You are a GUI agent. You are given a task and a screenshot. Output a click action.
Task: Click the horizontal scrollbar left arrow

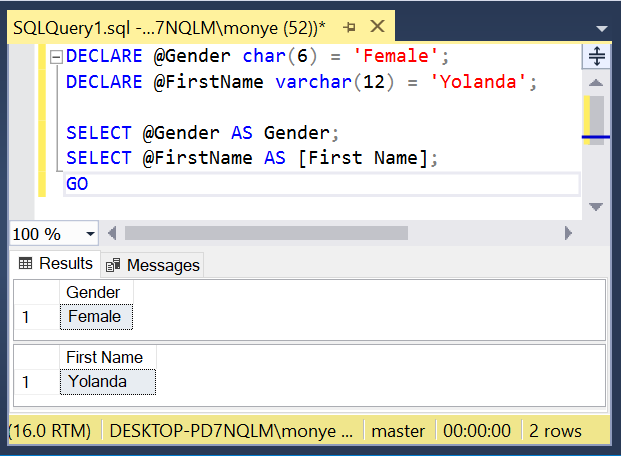[x=112, y=233]
